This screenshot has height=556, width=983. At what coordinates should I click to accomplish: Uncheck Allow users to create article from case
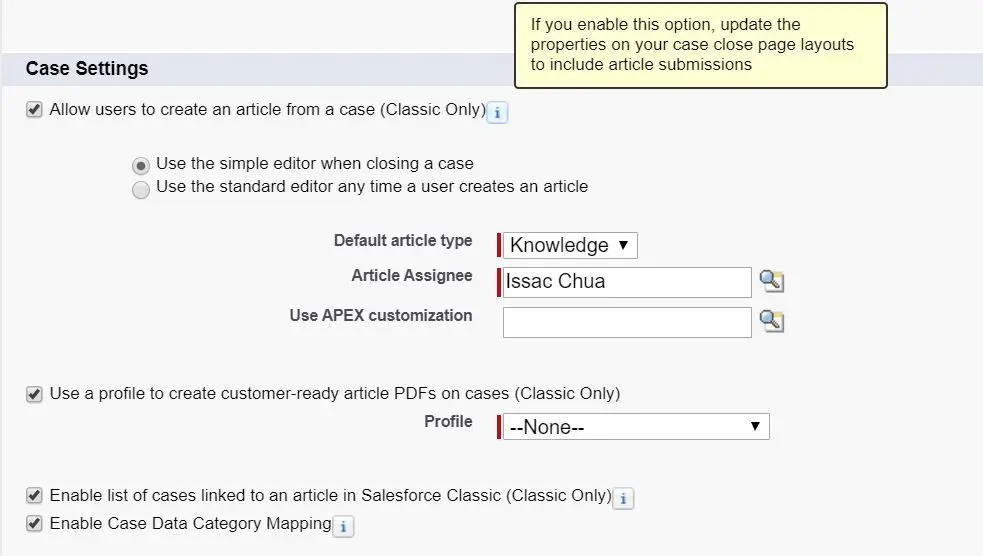pos(34,110)
